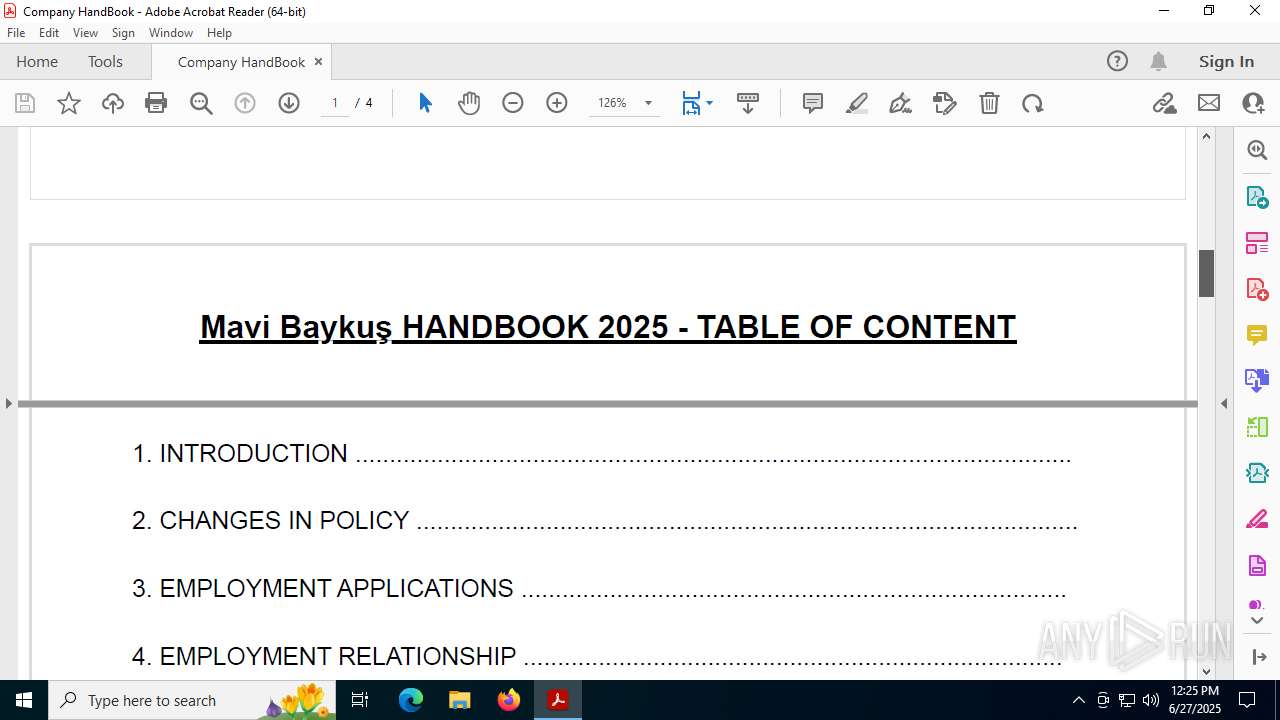Open the View menu
The width and height of the screenshot is (1280, 720).
click(86, 33)
